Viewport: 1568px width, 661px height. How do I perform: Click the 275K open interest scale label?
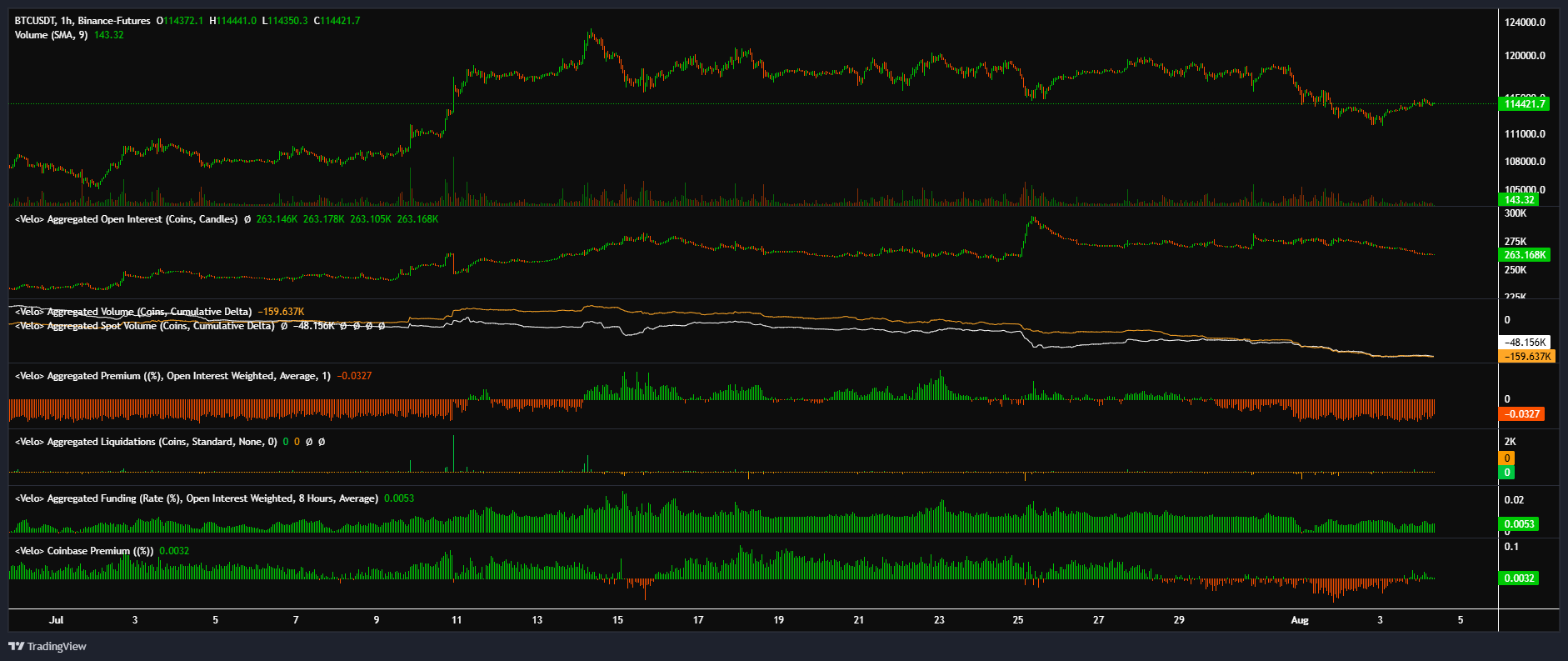(x=1516, y=242)
